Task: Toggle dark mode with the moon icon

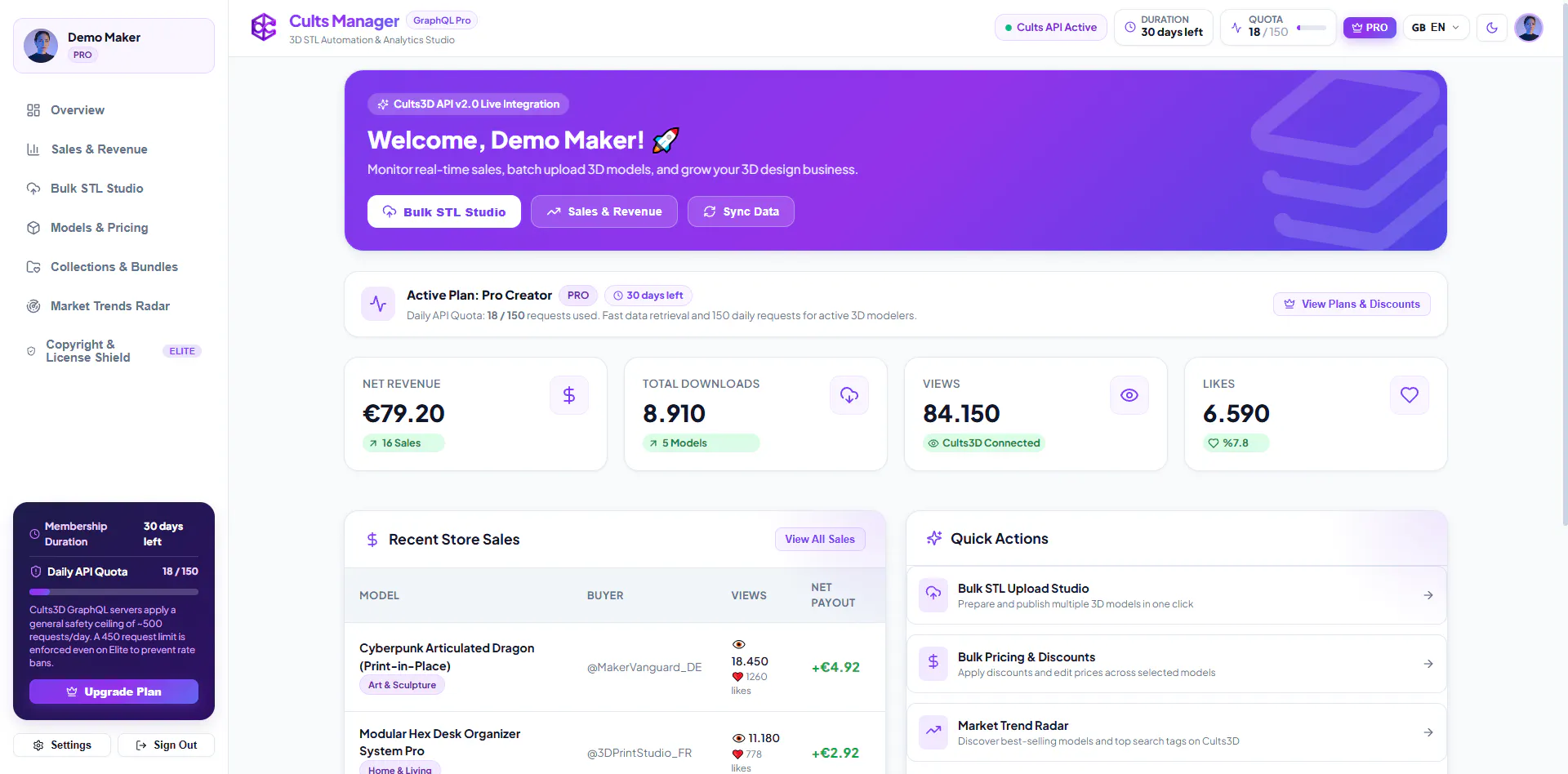Action: (1492, 28)
